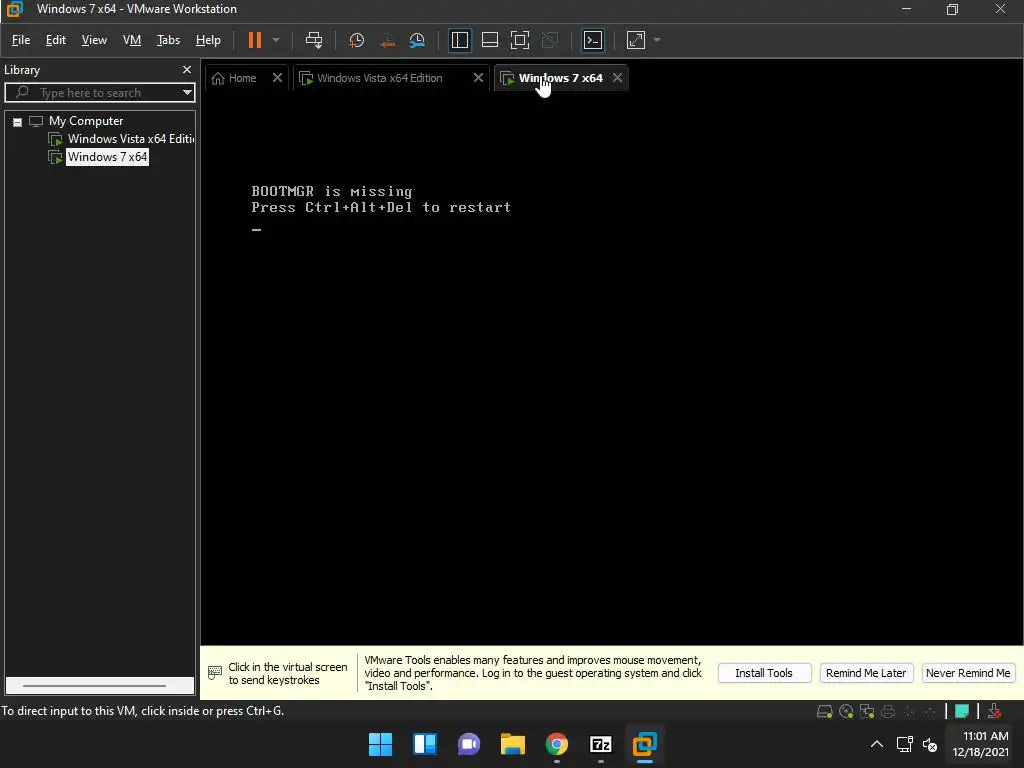
Task: Select Windows Vista x64 Edition in library tree
Action: tap(131, 139)
